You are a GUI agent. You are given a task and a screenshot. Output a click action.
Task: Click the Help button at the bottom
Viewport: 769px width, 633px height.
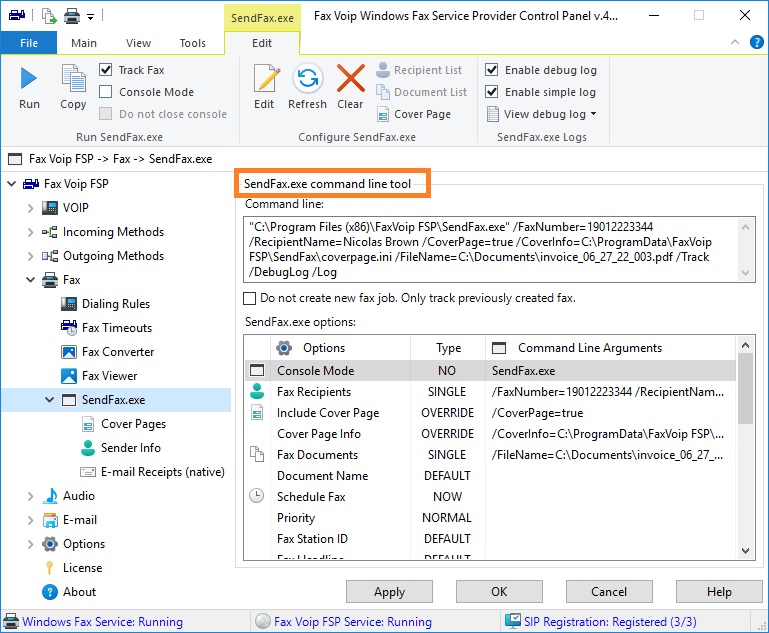pyautogui.click(x=719, y=592)
